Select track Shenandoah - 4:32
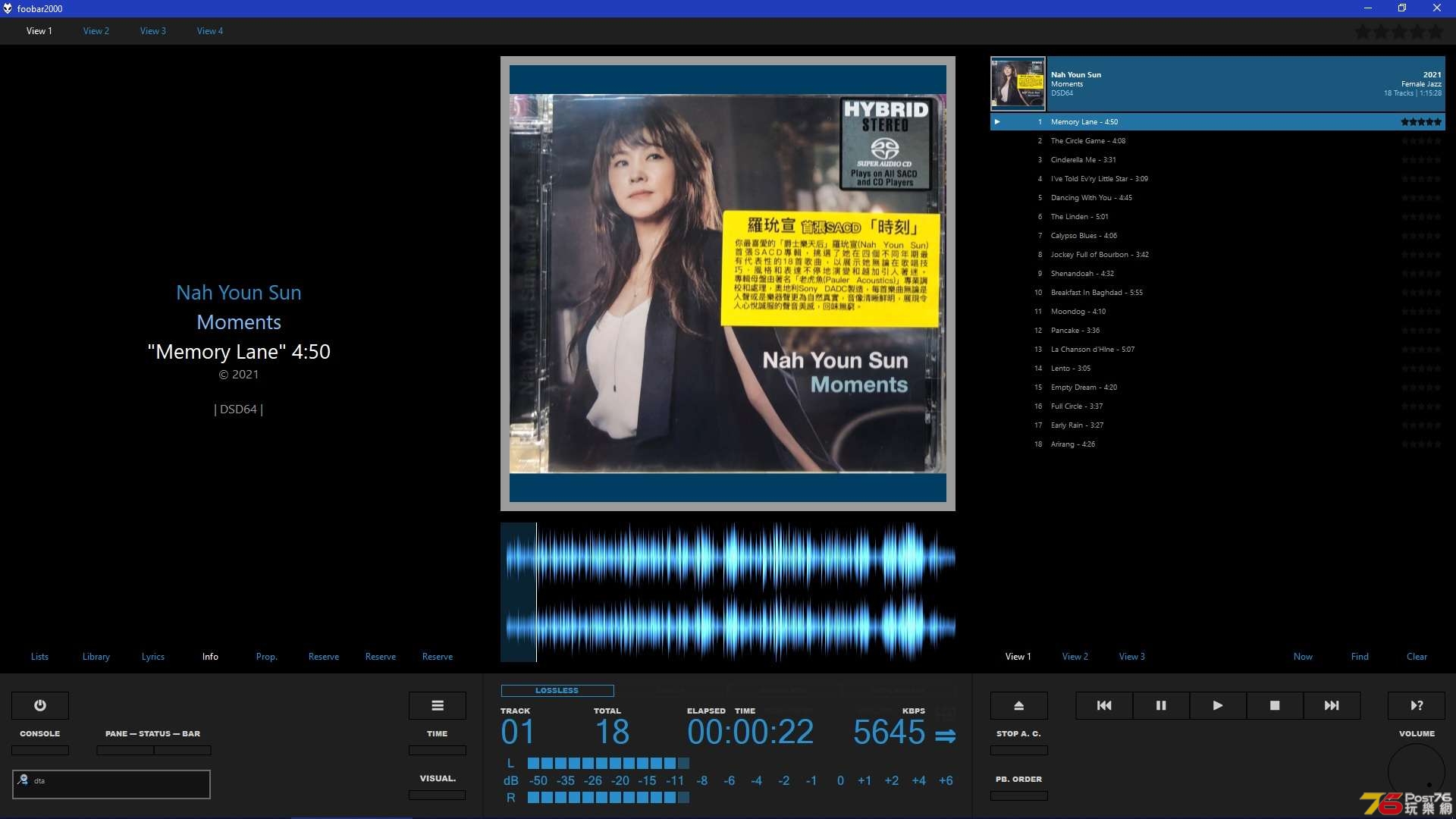The image size is (1456, 819). coord(1218,274)
